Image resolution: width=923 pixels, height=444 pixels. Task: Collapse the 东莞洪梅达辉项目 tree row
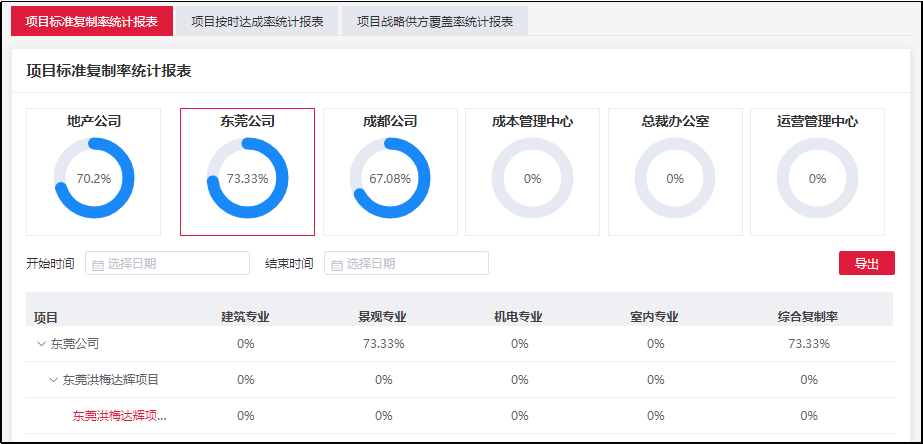[x=54, y=380]
